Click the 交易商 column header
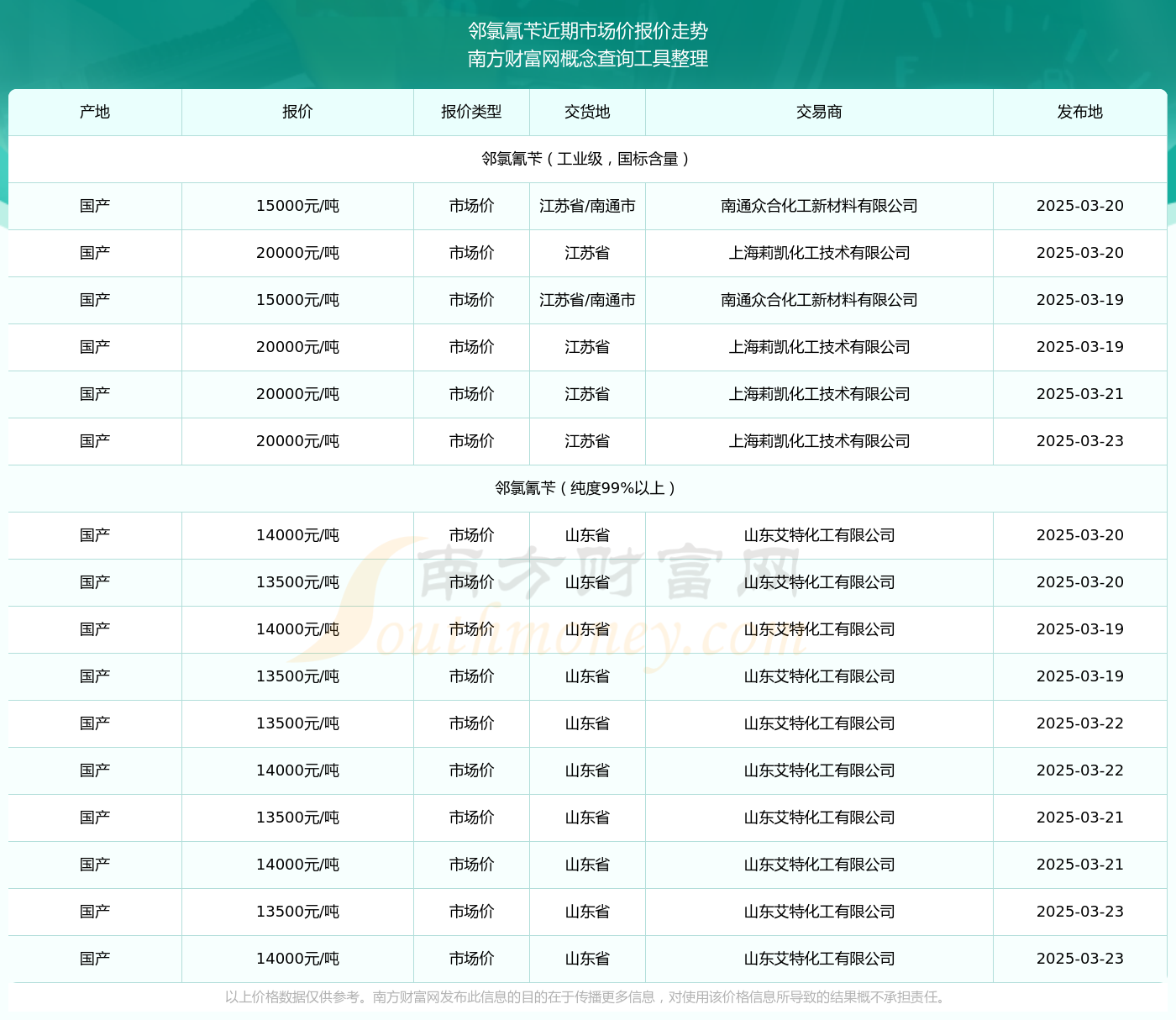Screen dimensions: 1176x1020 click(819, 112)
